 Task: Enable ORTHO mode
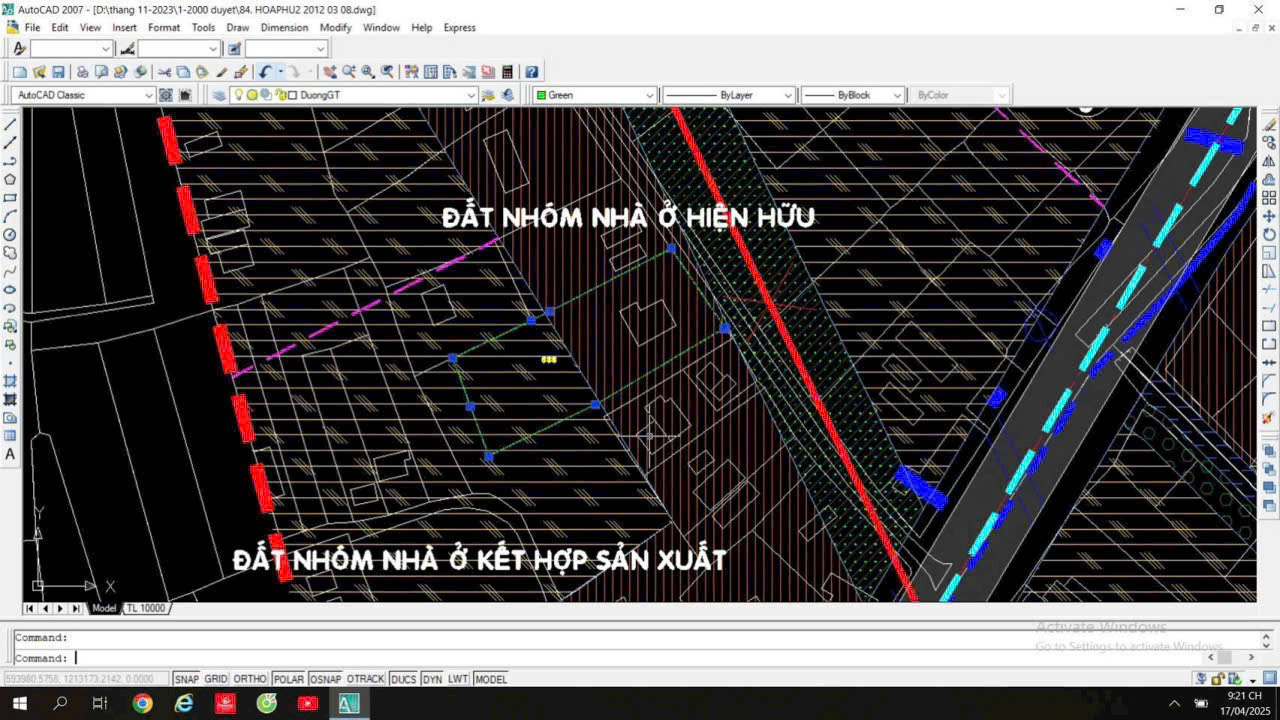point(249,679)
